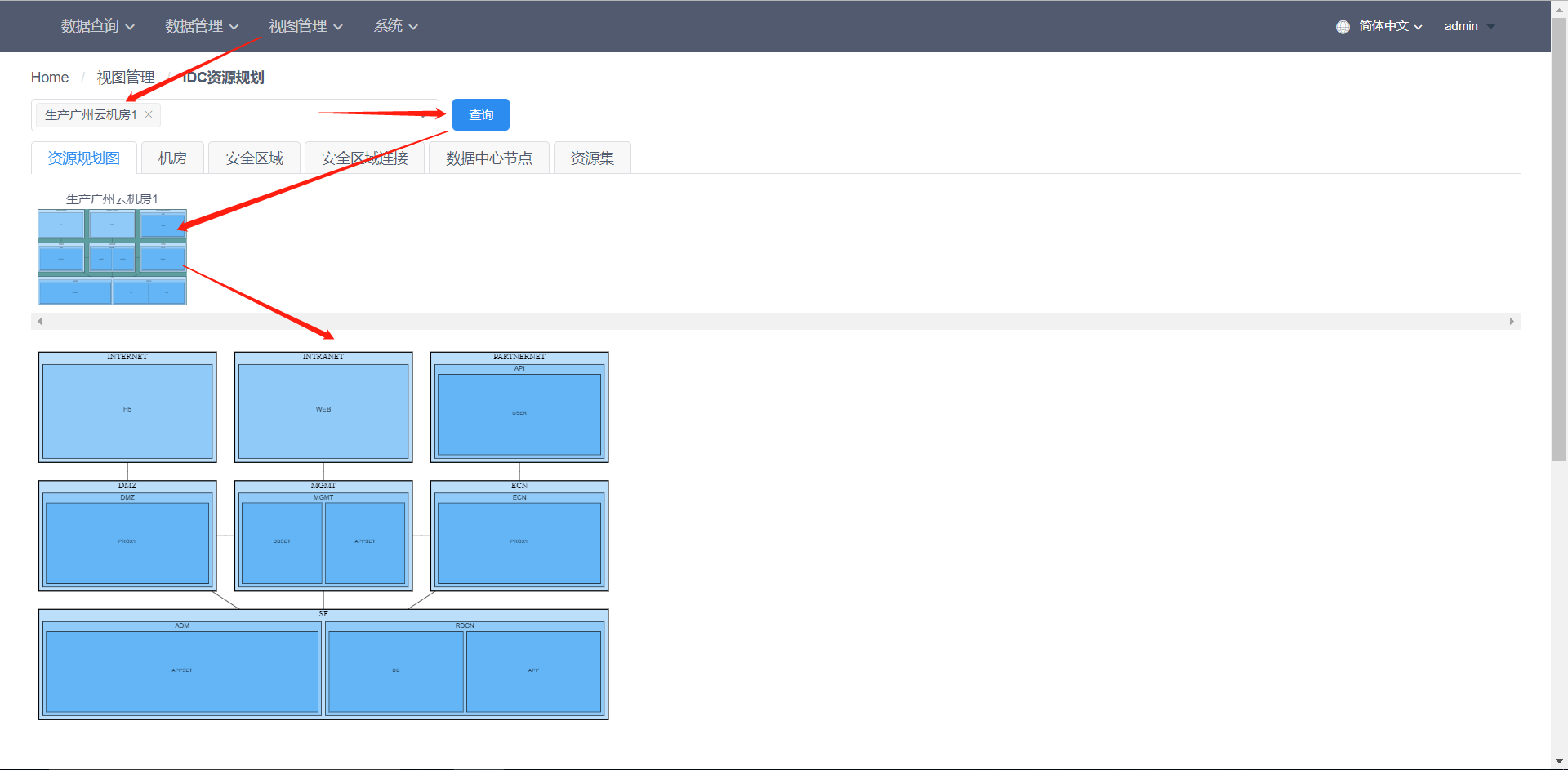Select the APP node under RDCN
Screen dimensions: 1568x770
click(533, 671)
